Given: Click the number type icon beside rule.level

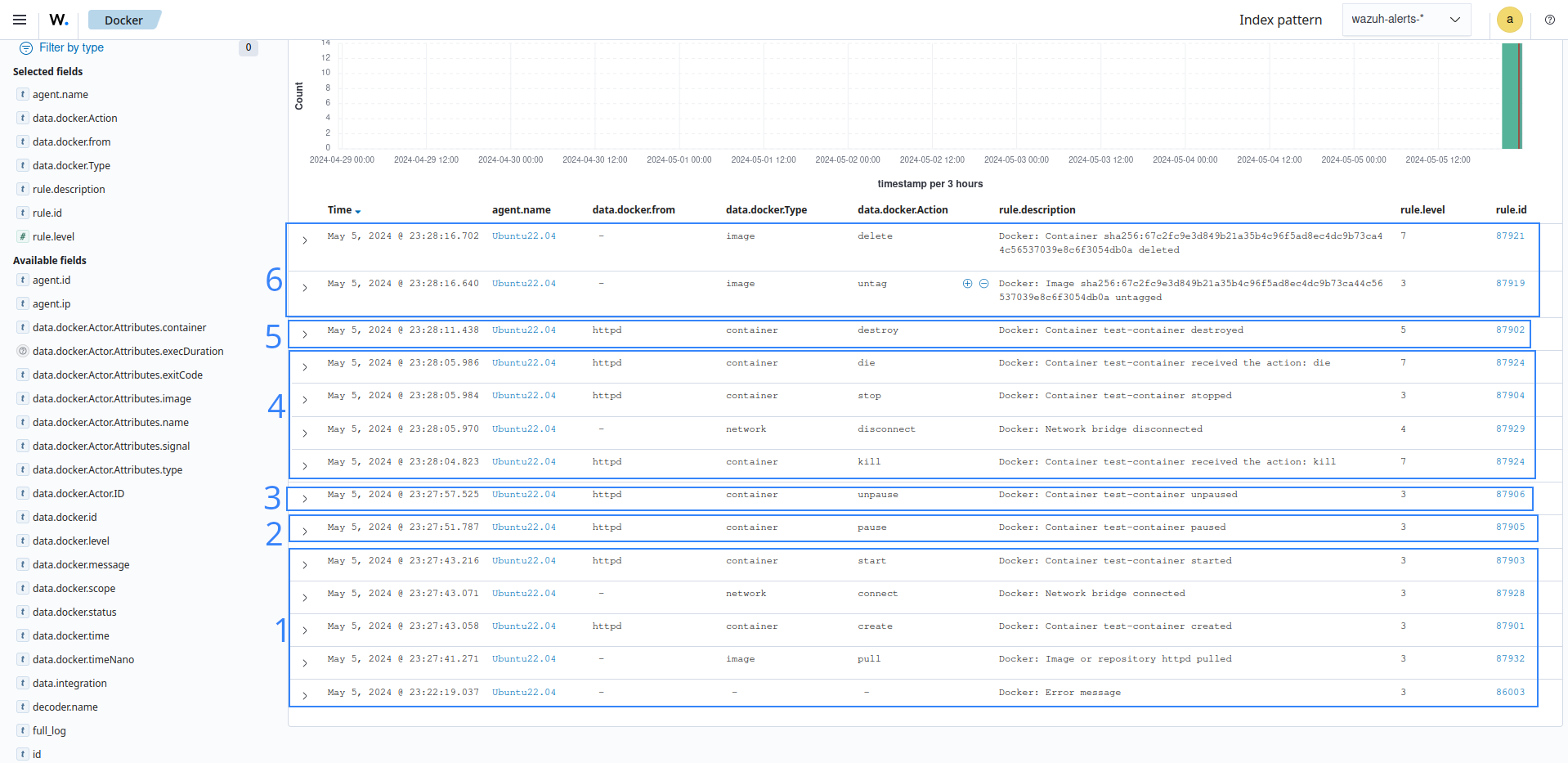Looking at the screenshot, I should [22, 236].
